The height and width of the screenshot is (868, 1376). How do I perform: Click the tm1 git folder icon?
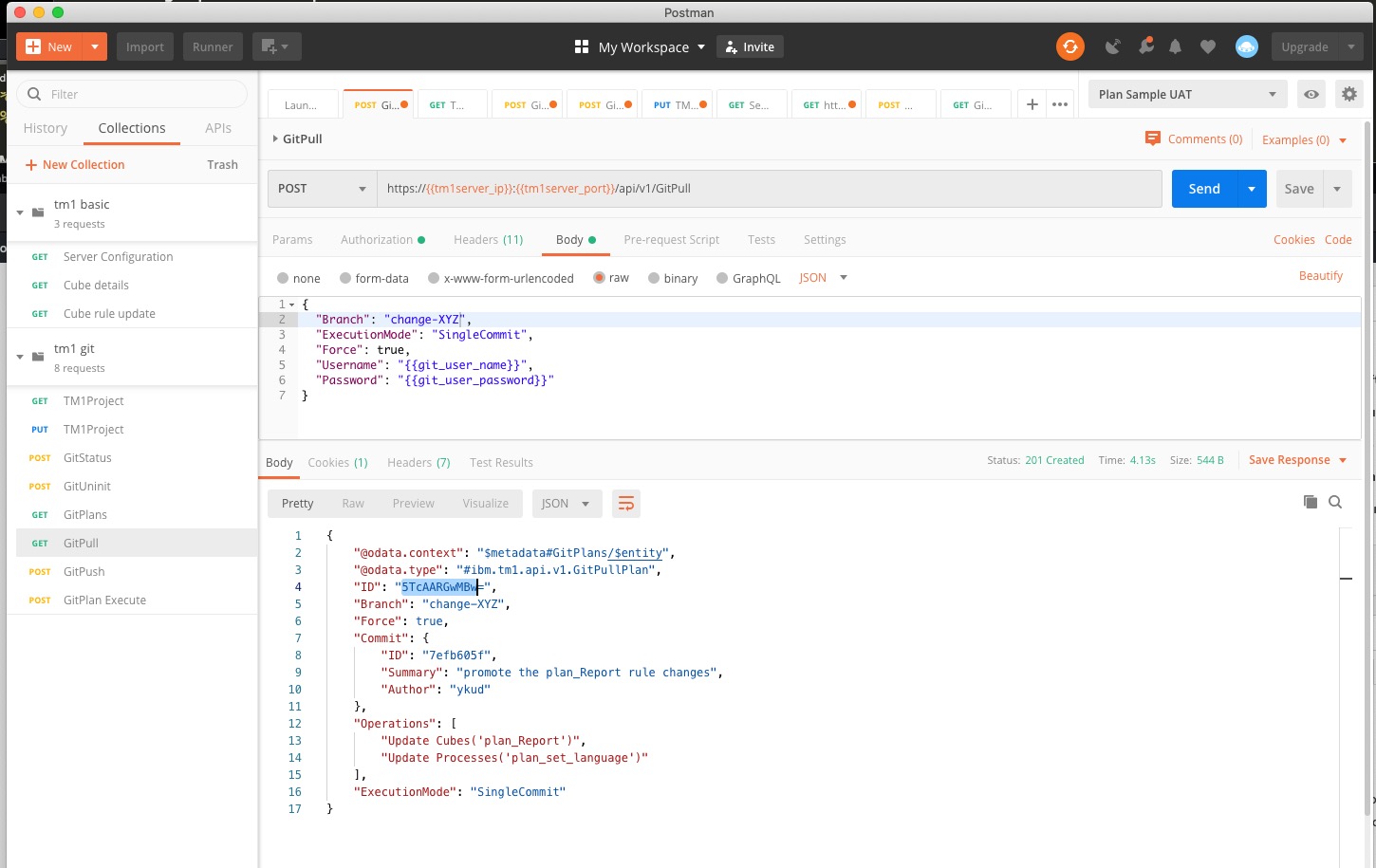[38, 357]
